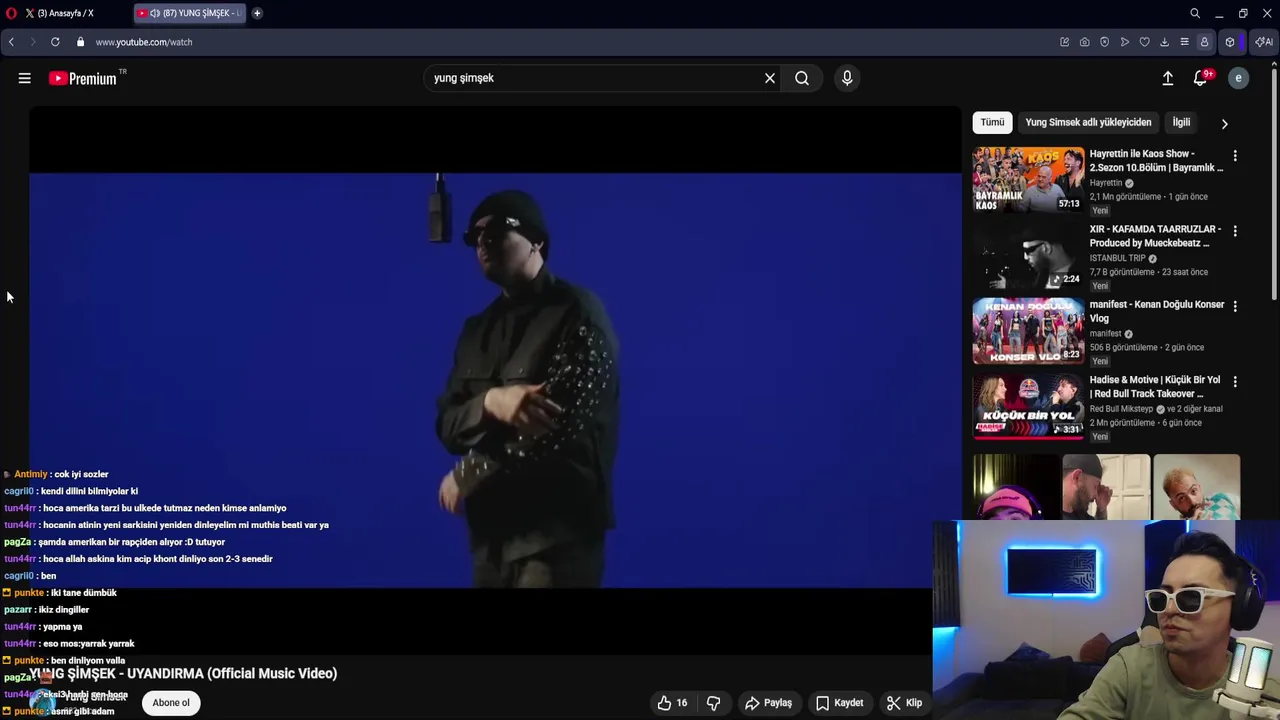This screenshot has width=1280, height=720.
Task: Open options for XIR KAFAMDA TAARRUZLAR video
Action: 1235,231
